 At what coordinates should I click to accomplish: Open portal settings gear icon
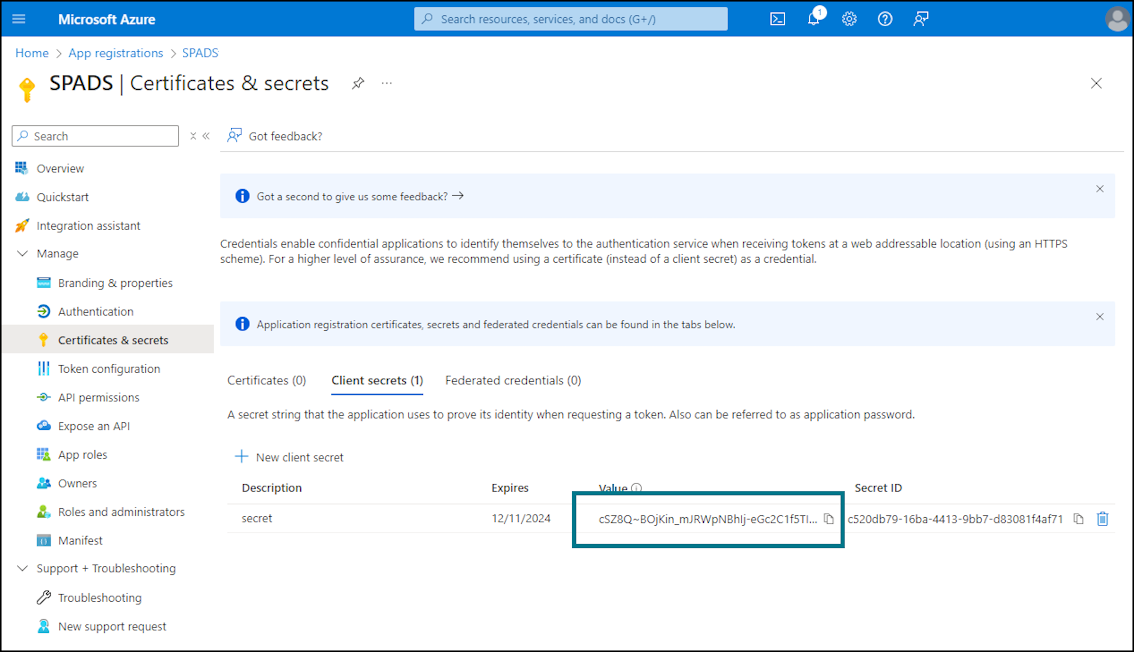pyautogui.click(x=849, y=20)
